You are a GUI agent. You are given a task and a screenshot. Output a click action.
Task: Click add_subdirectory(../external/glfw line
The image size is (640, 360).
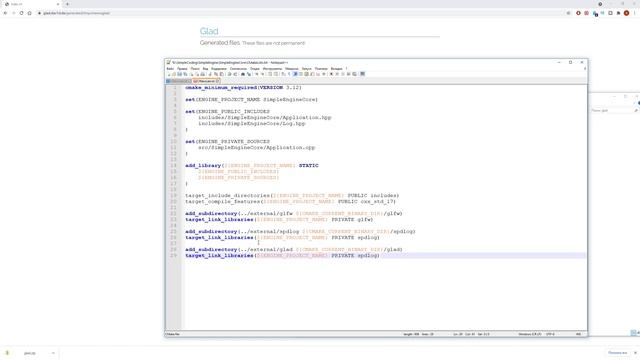tap(294, 213)
